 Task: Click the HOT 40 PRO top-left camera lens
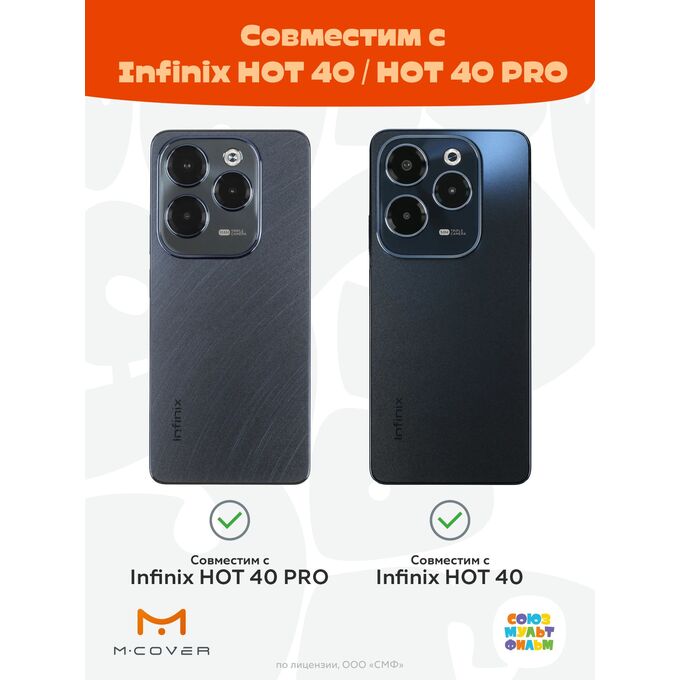coord(187,166)
